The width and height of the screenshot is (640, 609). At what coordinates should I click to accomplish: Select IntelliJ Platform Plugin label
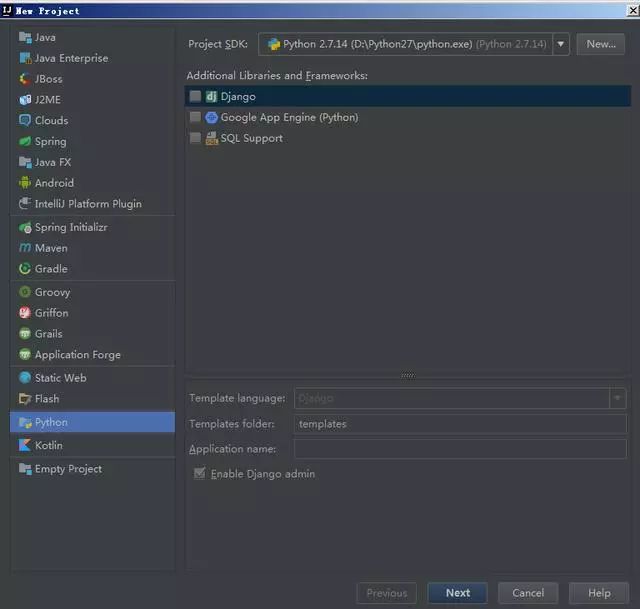pyautogui.click(x=88, y=204)
